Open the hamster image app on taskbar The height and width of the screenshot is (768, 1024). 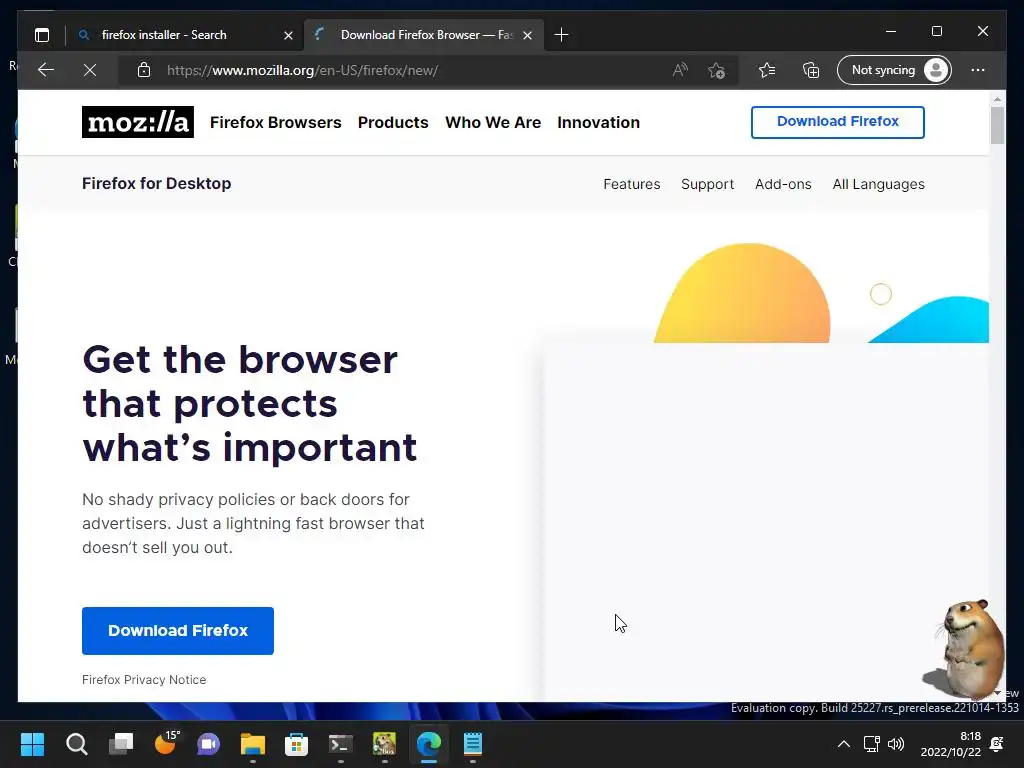[385, 744]
